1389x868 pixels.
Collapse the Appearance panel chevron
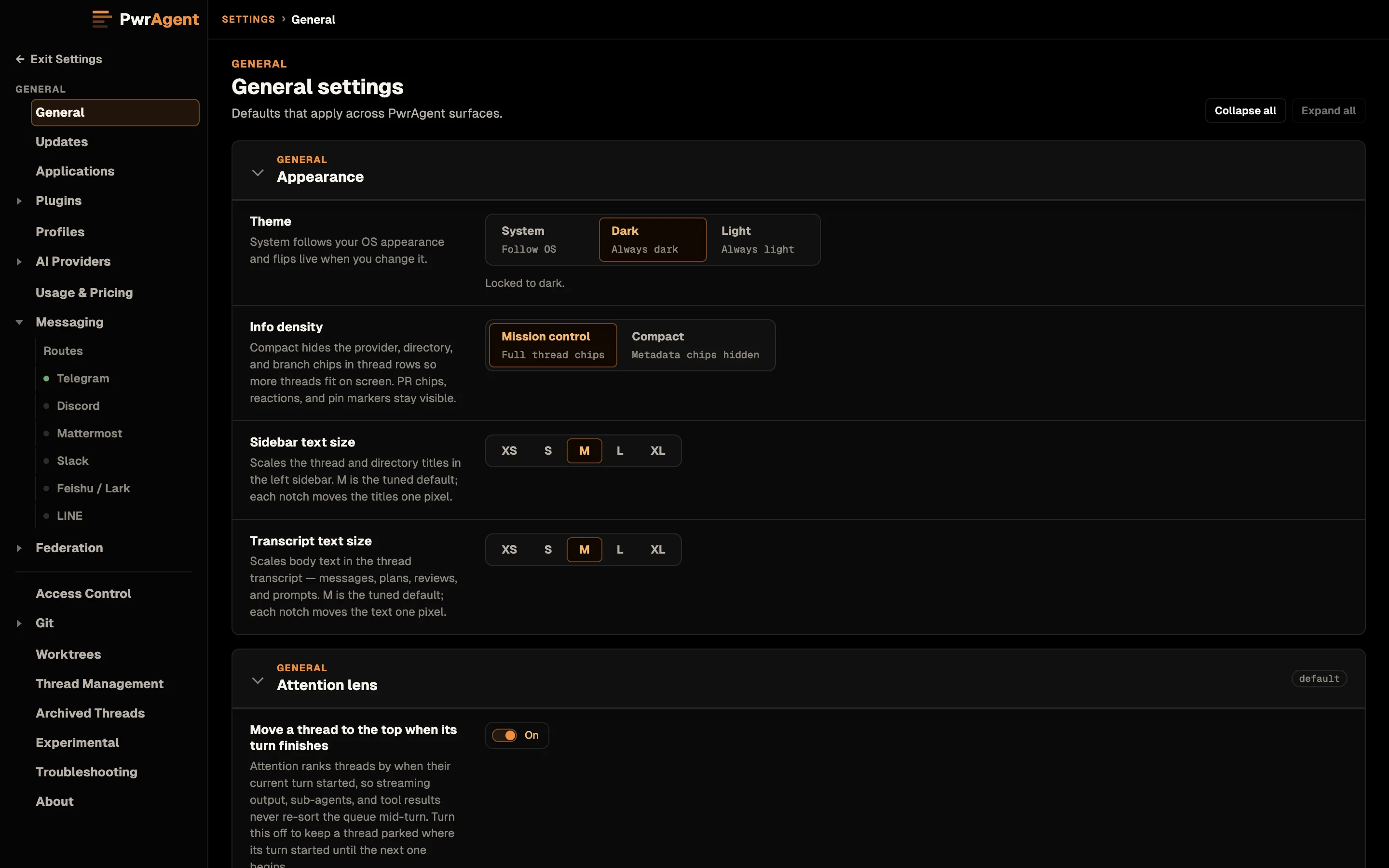tap(258, 172)
